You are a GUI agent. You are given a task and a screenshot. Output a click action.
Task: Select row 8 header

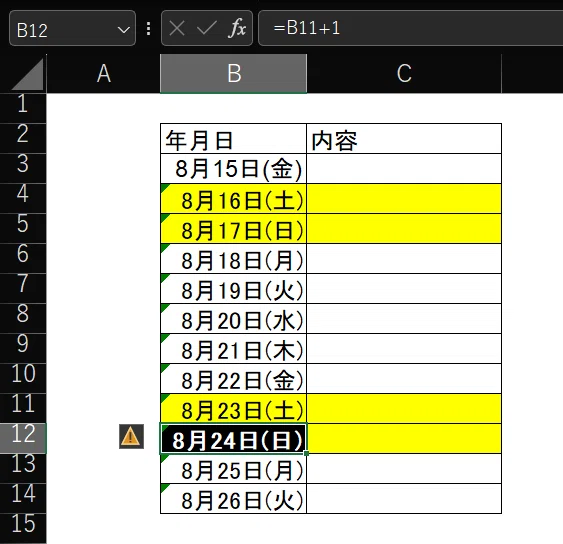[x=23, y=318]
